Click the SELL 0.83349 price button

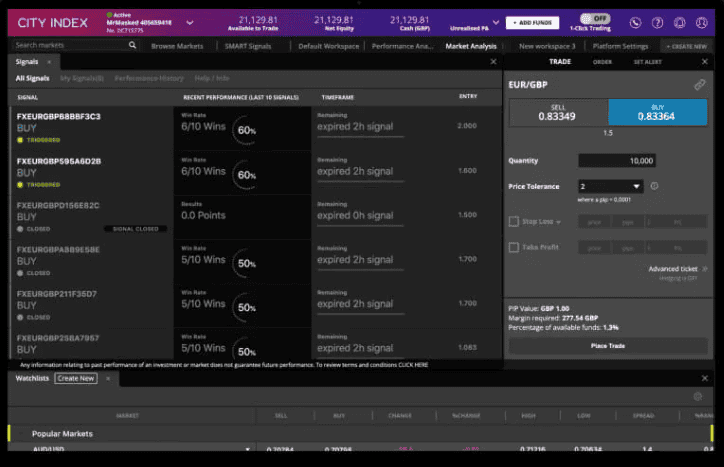tap(558, 112)
